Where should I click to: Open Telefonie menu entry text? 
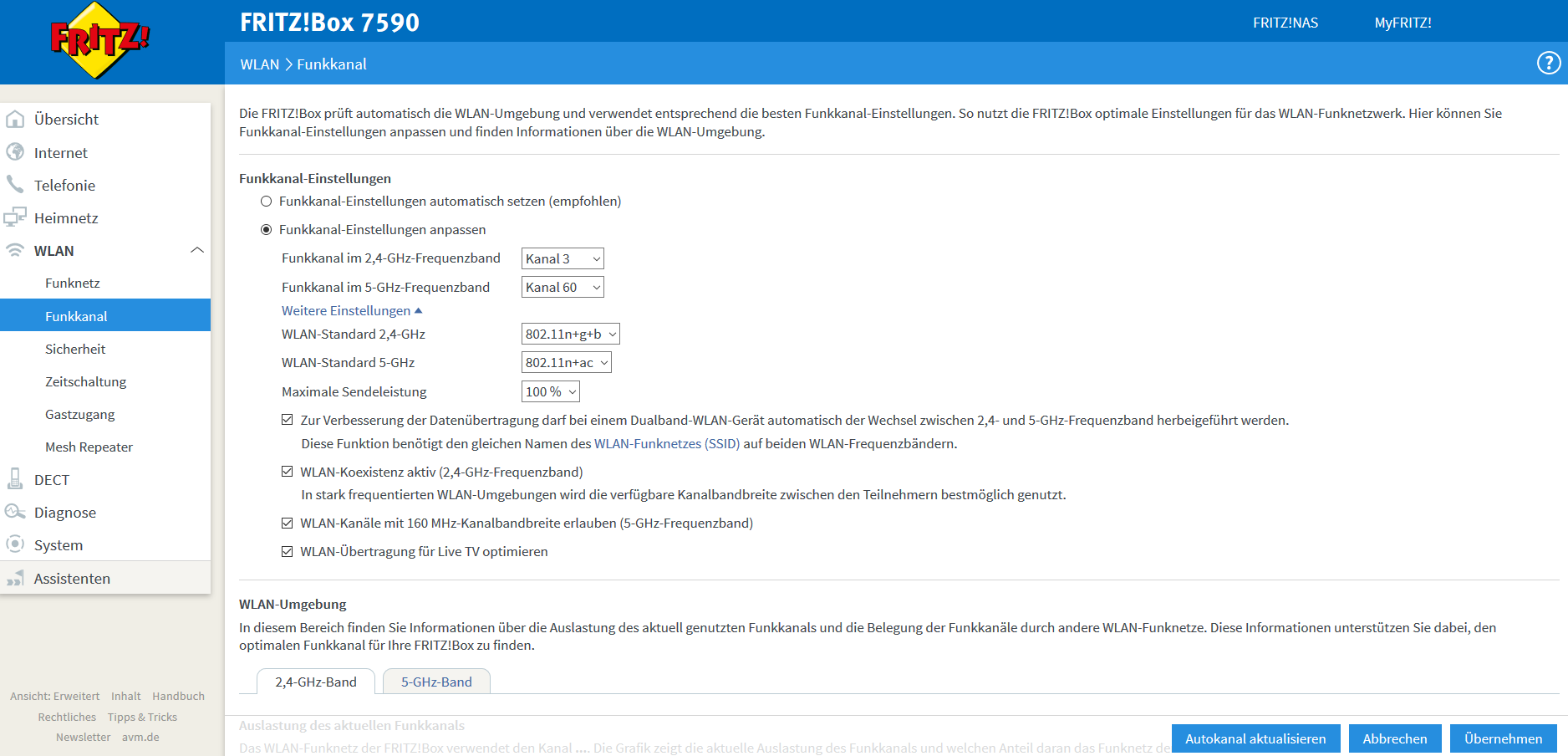click(64, 185)
